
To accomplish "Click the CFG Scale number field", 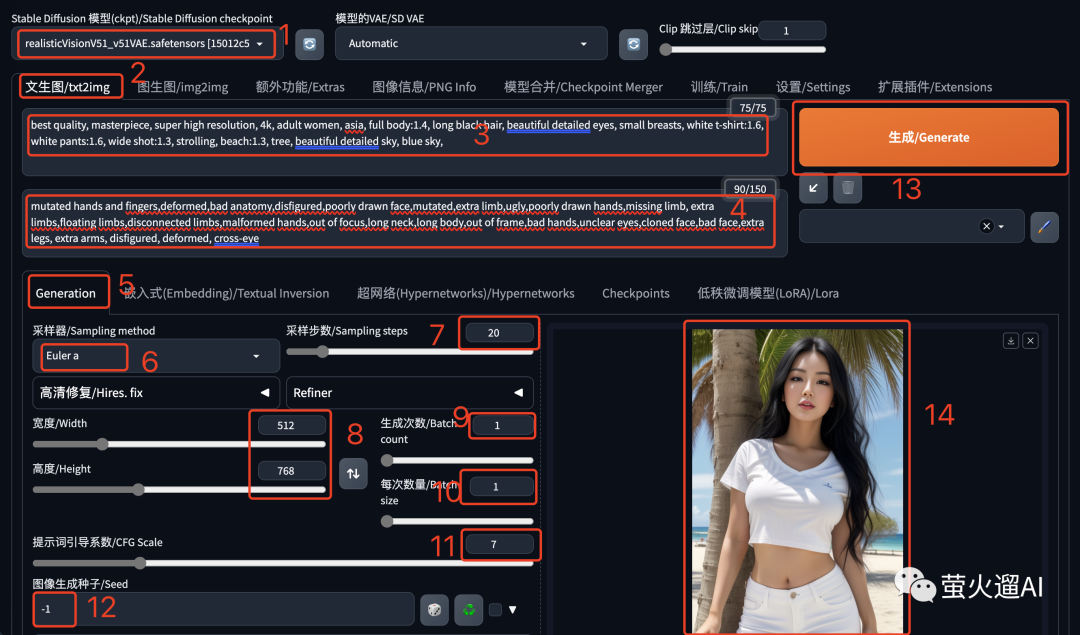I will (x=499, y=544).
